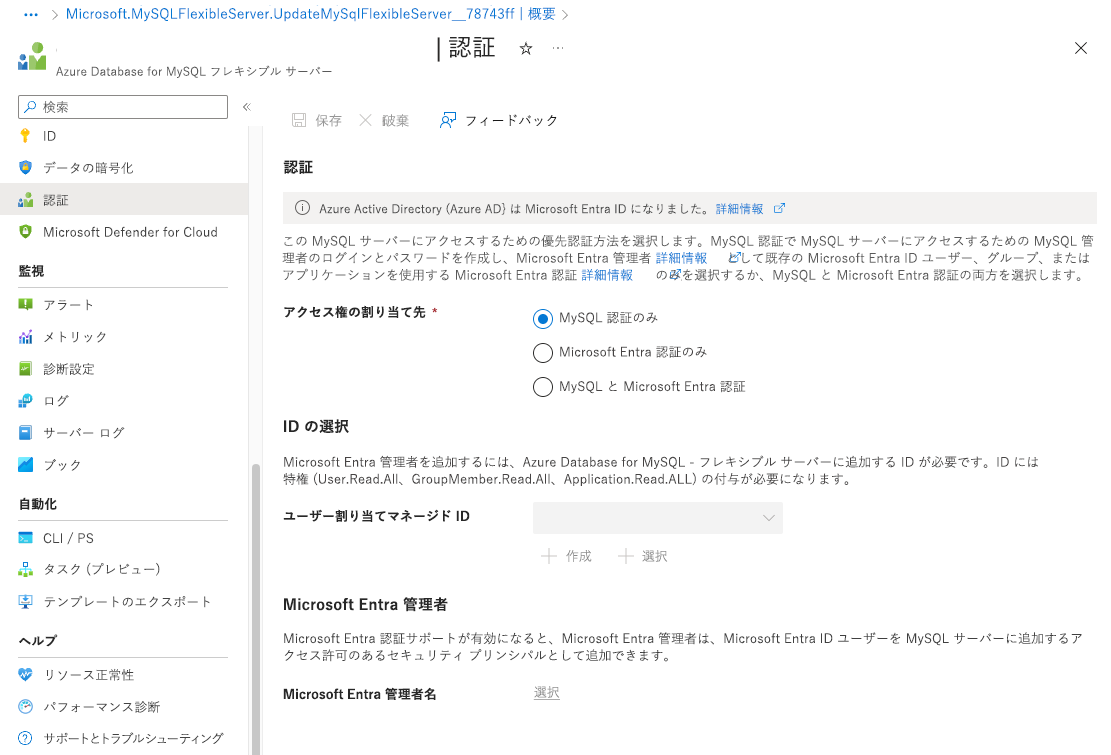The height and width of the screenshot is (755, 1111).
Task: Click the アラート alert icon
Action: [26, 305]
